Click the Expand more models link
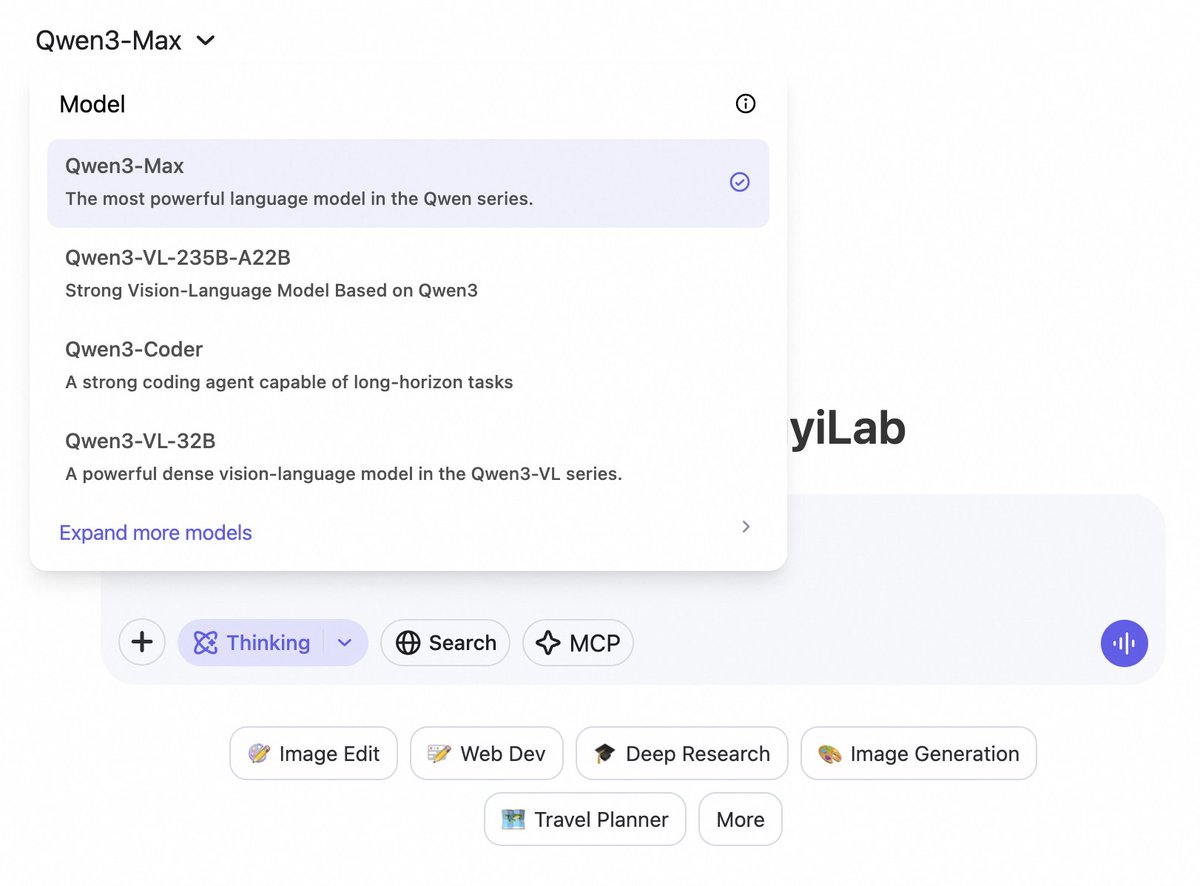Image resolution: width=1200 pixels, height=886 pixels. pyautogui.click(x=156, y=533)
